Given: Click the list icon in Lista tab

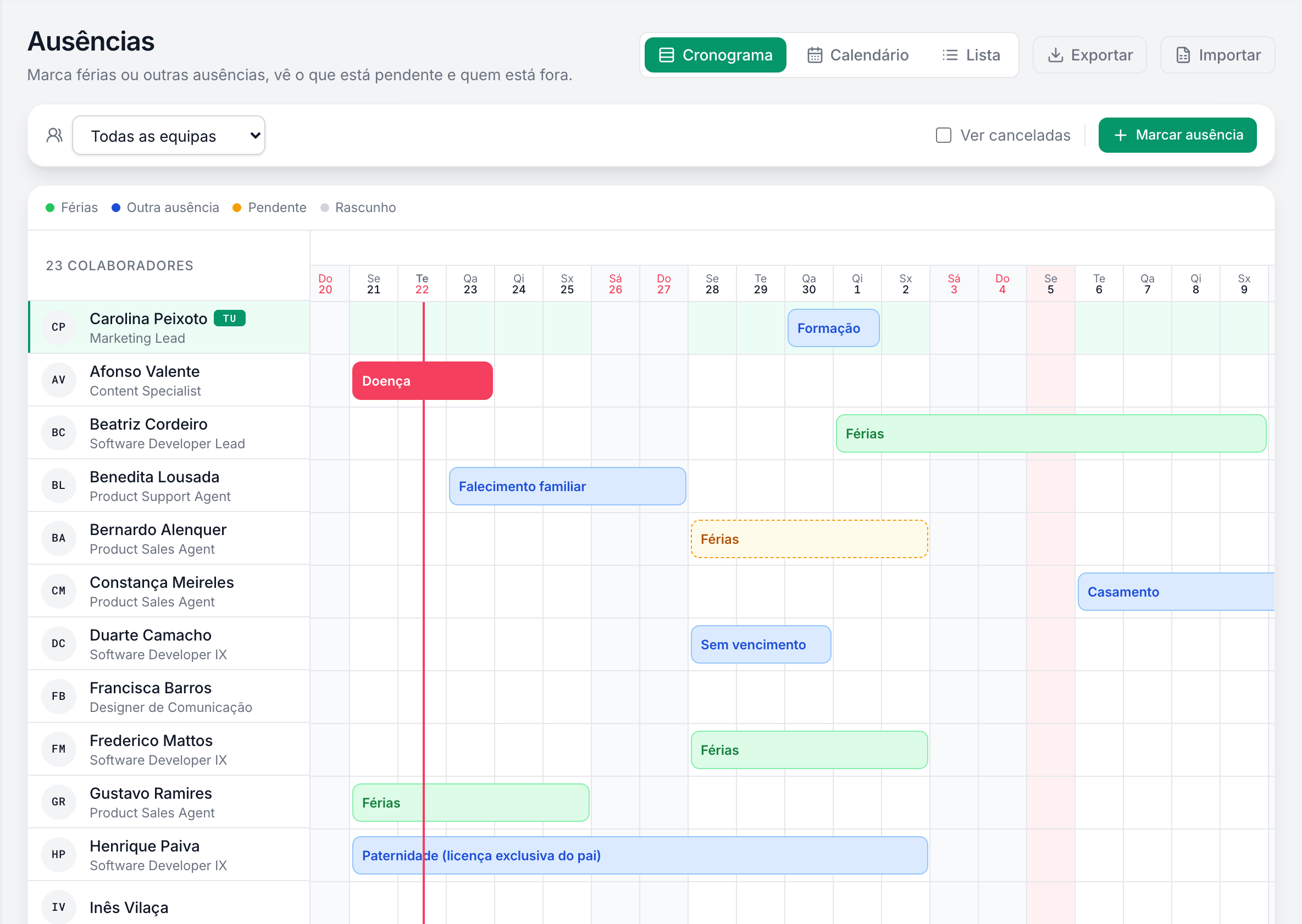Looking at the screenshot, I should pyautogui.click(x=950, y=55).
